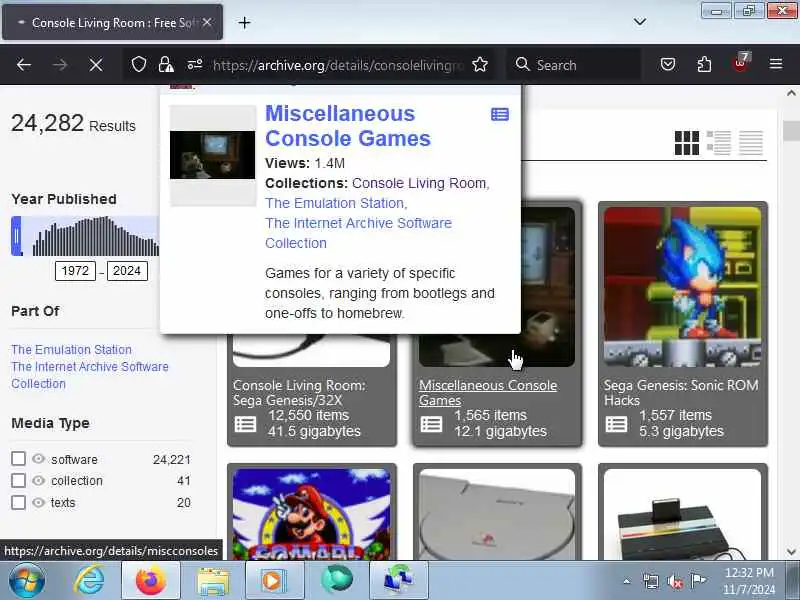Edit the 2024 end year field

tap(127, 271)
